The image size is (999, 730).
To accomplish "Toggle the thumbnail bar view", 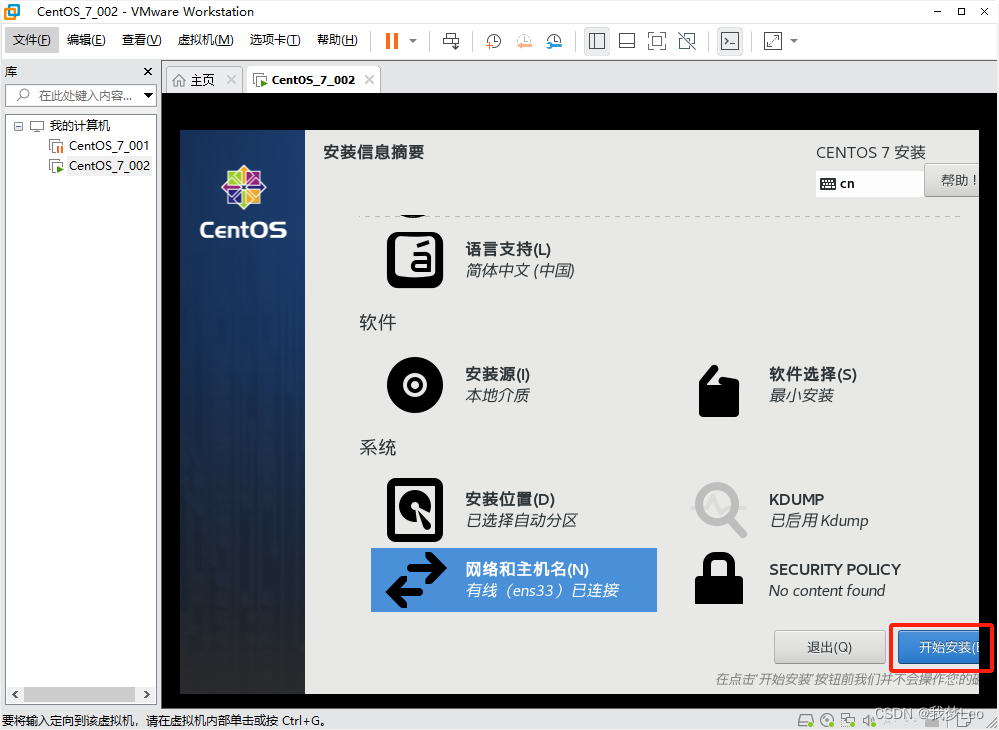I will (x=627, y=41).
